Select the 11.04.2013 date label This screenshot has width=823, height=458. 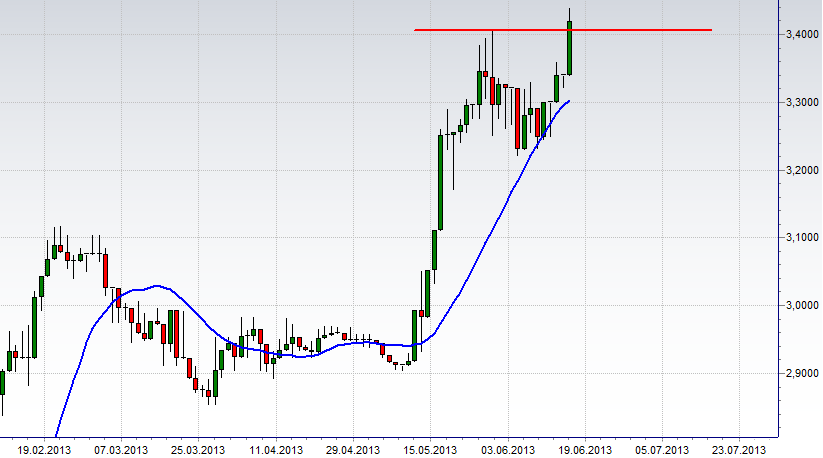(x=276, y=450)
